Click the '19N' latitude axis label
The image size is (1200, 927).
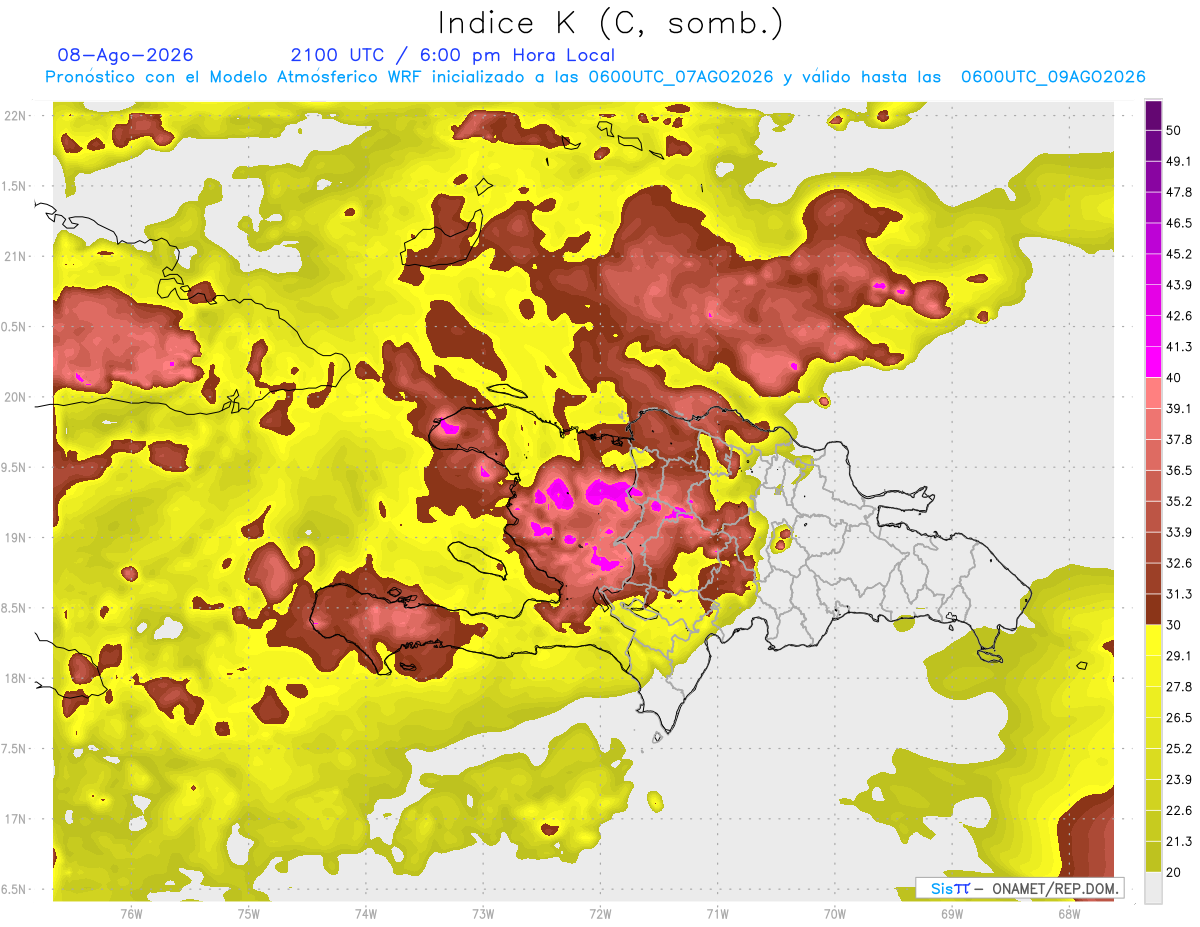point(15,537)
